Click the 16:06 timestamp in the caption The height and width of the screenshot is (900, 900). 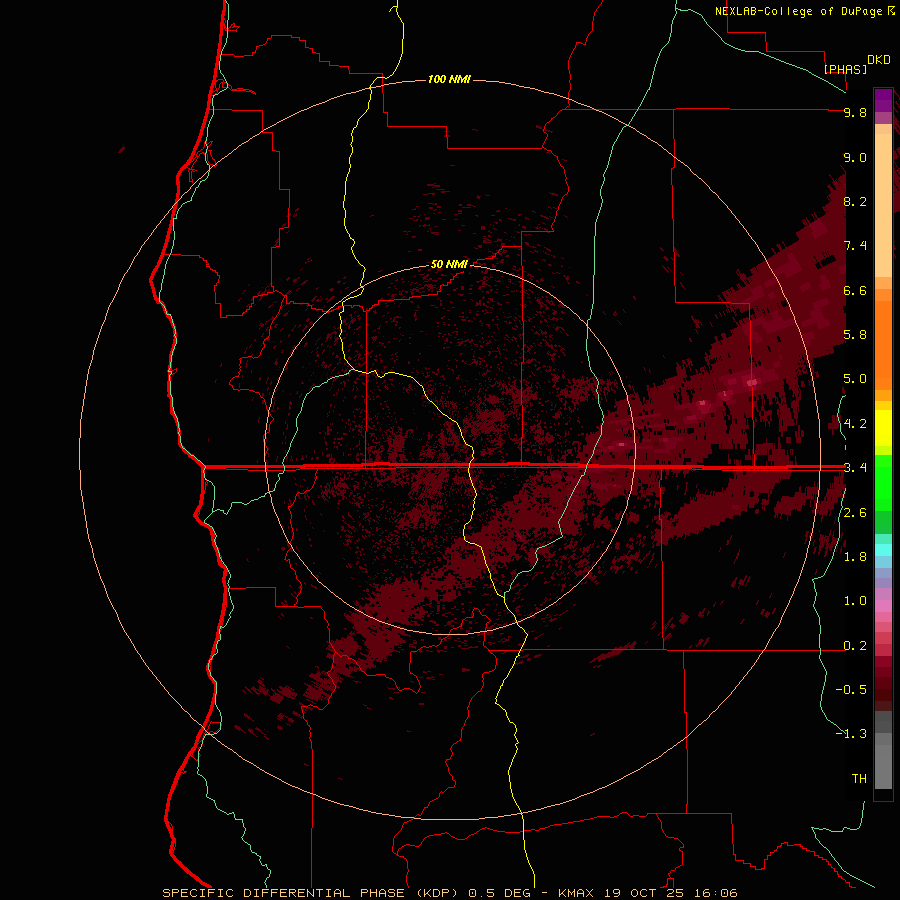[x=716, y=893]
